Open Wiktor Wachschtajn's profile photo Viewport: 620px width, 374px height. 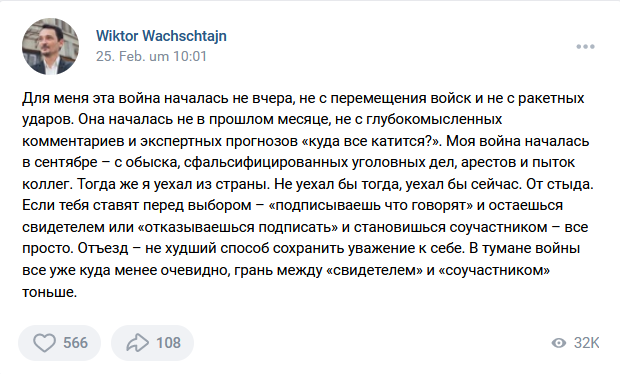[50, 46]
